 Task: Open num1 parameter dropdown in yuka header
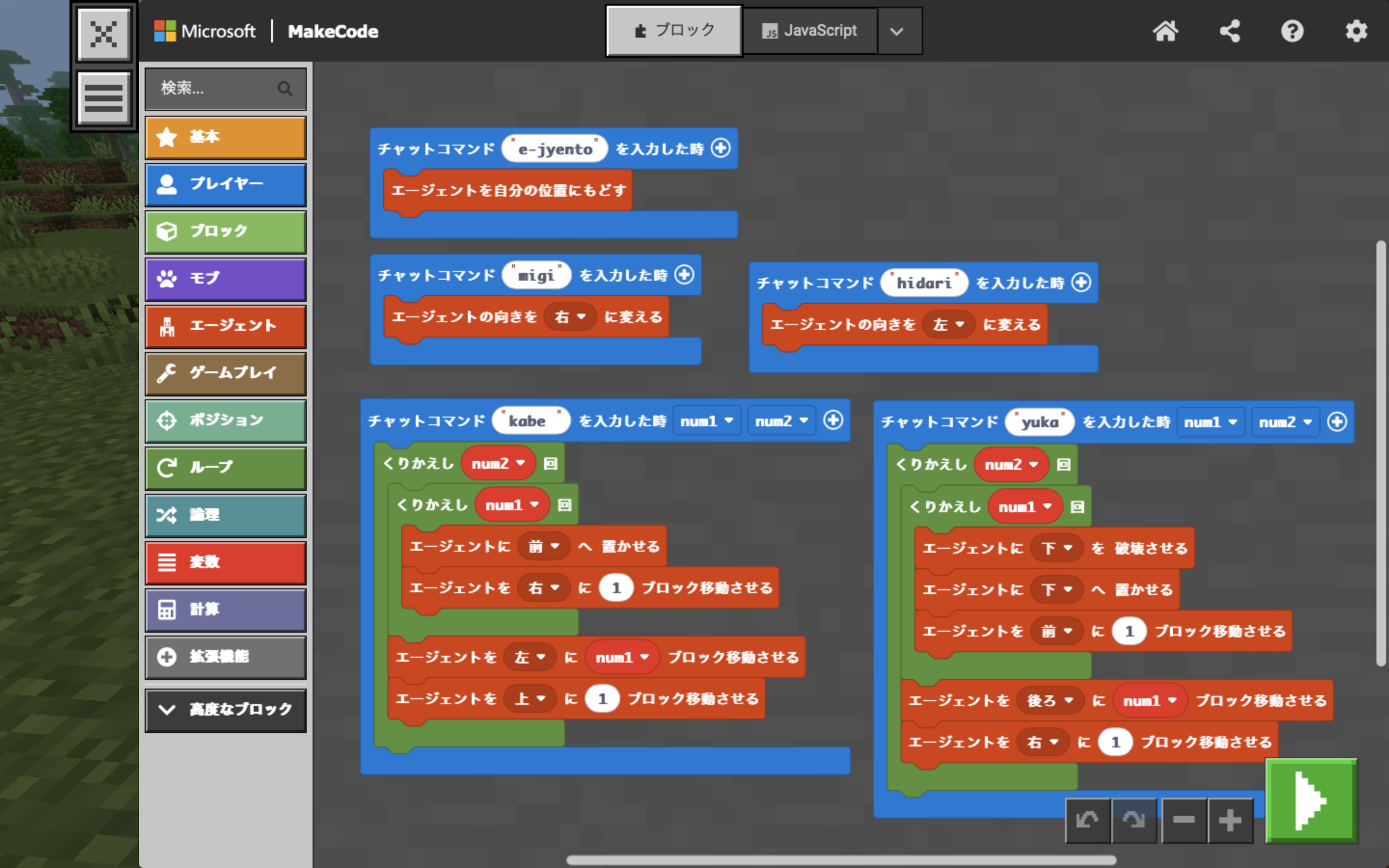pos(1211,422)
